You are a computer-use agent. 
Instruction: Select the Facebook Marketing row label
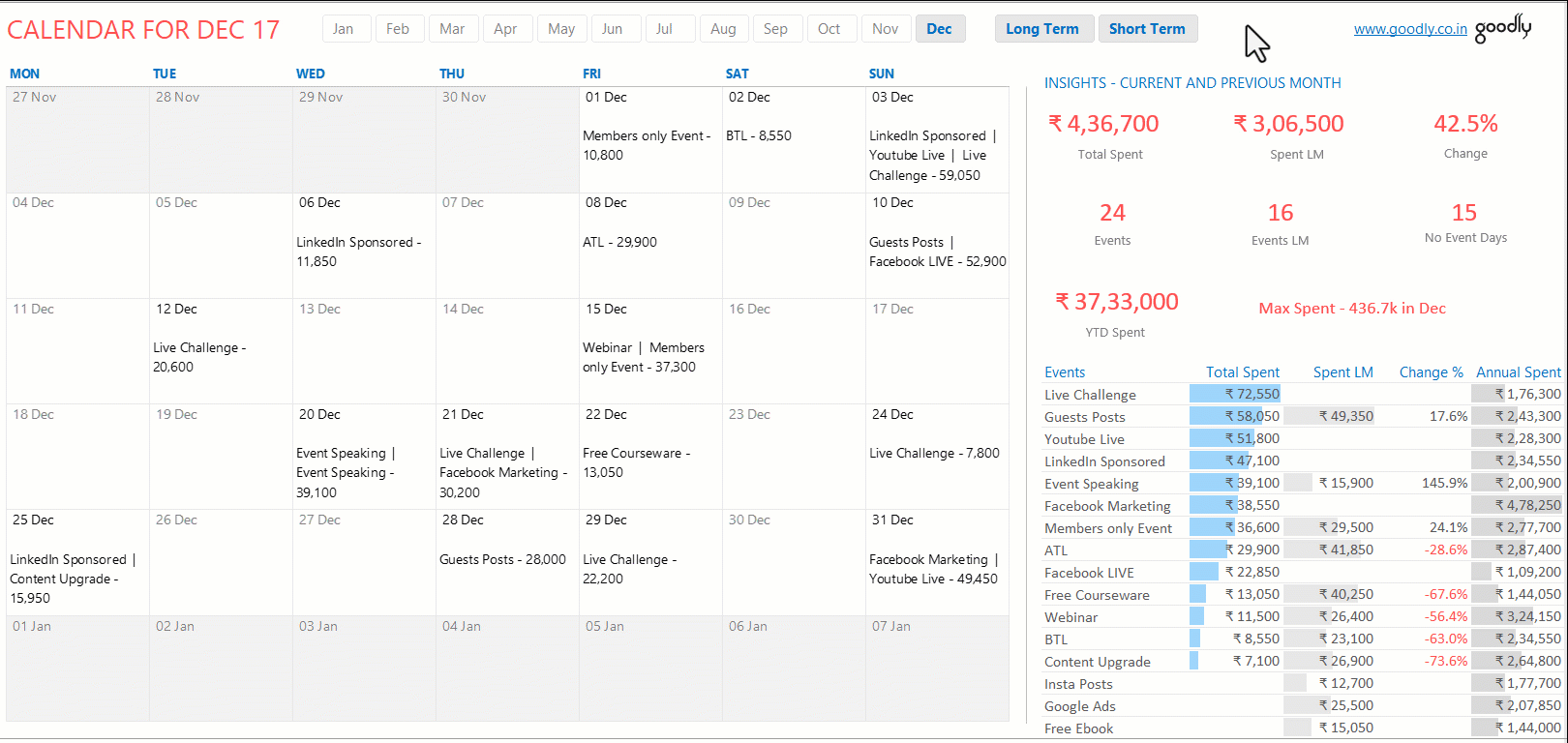[x=1107, y=506]
